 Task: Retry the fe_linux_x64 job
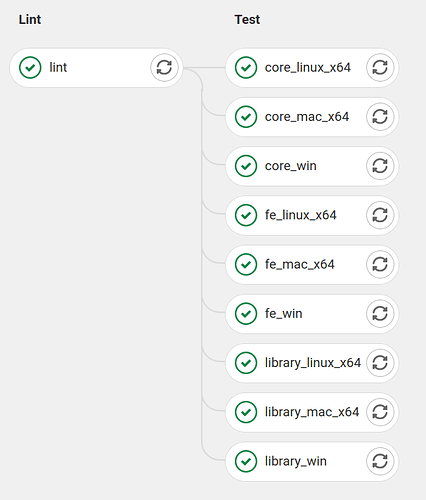380,215
